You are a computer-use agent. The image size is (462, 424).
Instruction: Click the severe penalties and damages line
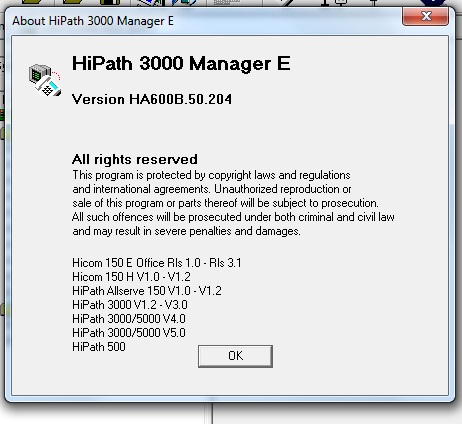point(186,231)
